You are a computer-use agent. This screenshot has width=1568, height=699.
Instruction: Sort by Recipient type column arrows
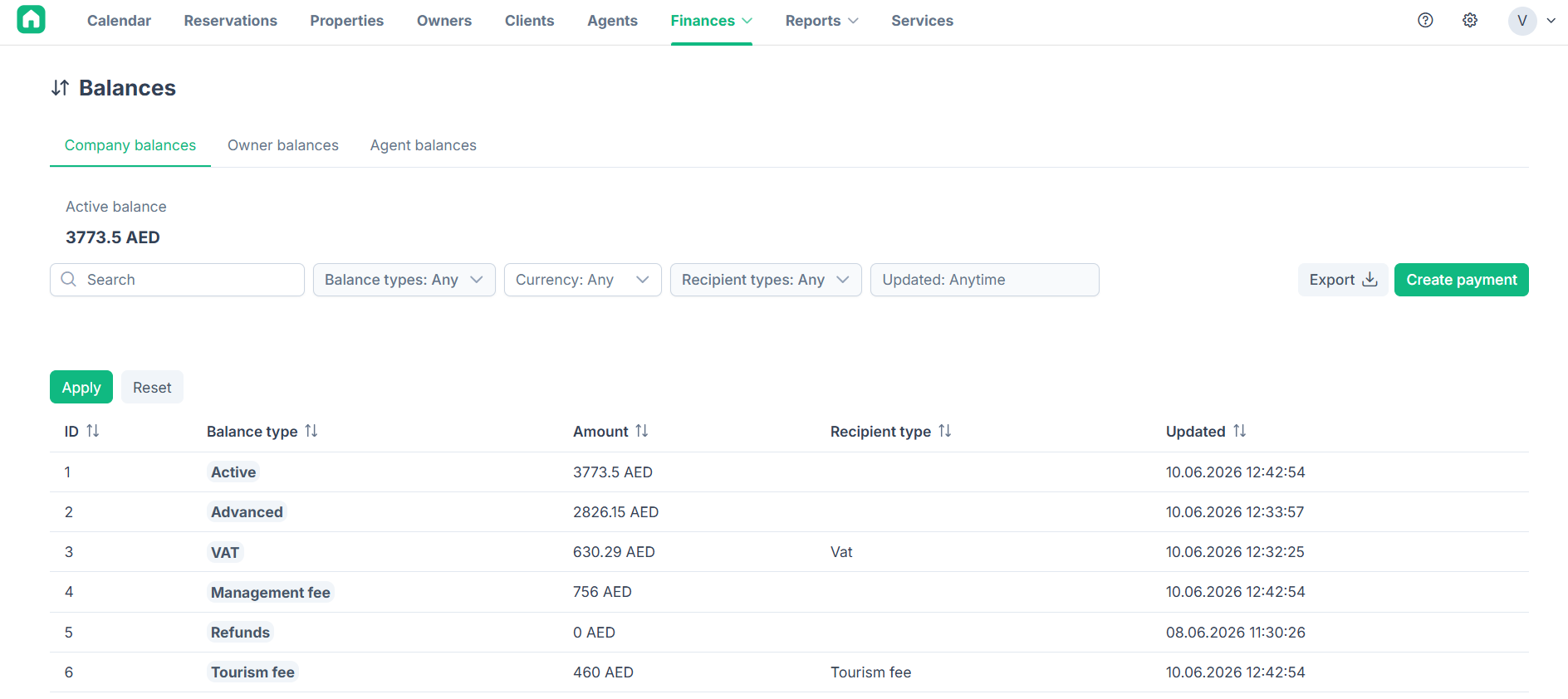click(x=945, y=431)
